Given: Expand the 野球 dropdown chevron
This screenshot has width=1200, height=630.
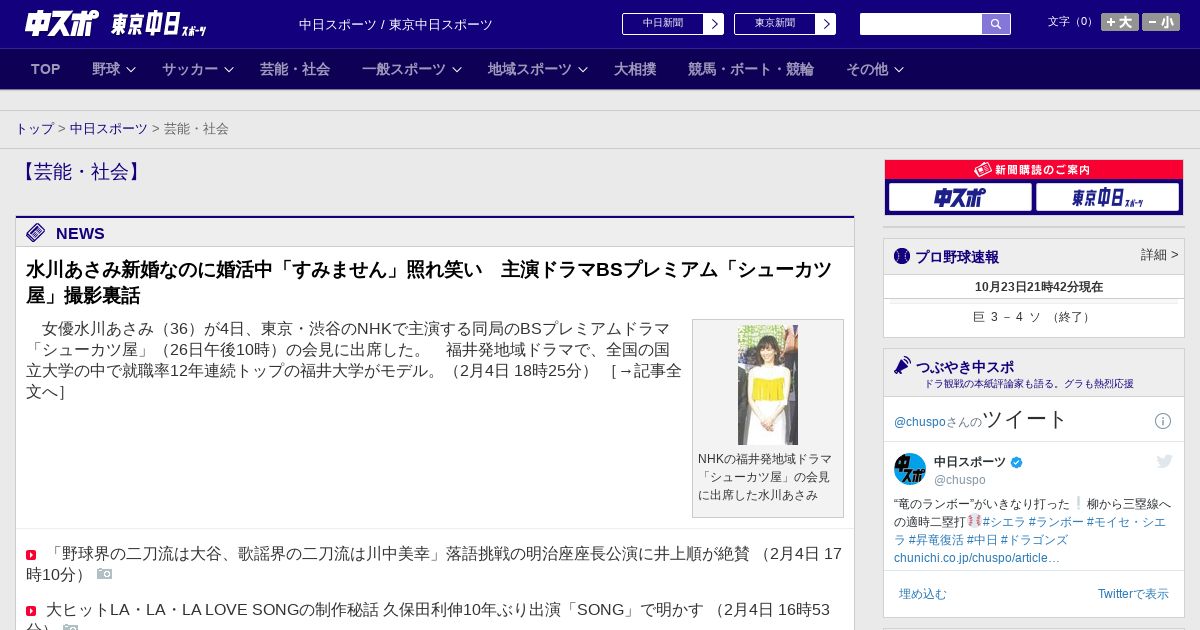Looking at the screenshot, I should (131, 69).
